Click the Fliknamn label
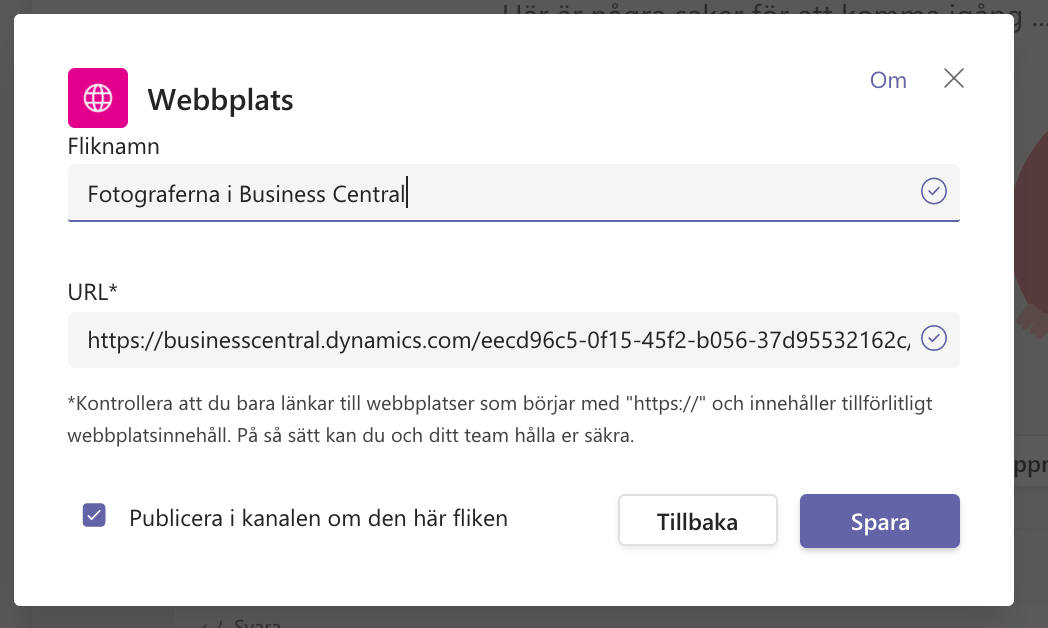The width and height of the screenshot is (1048, 628). (x=114, y=146)
